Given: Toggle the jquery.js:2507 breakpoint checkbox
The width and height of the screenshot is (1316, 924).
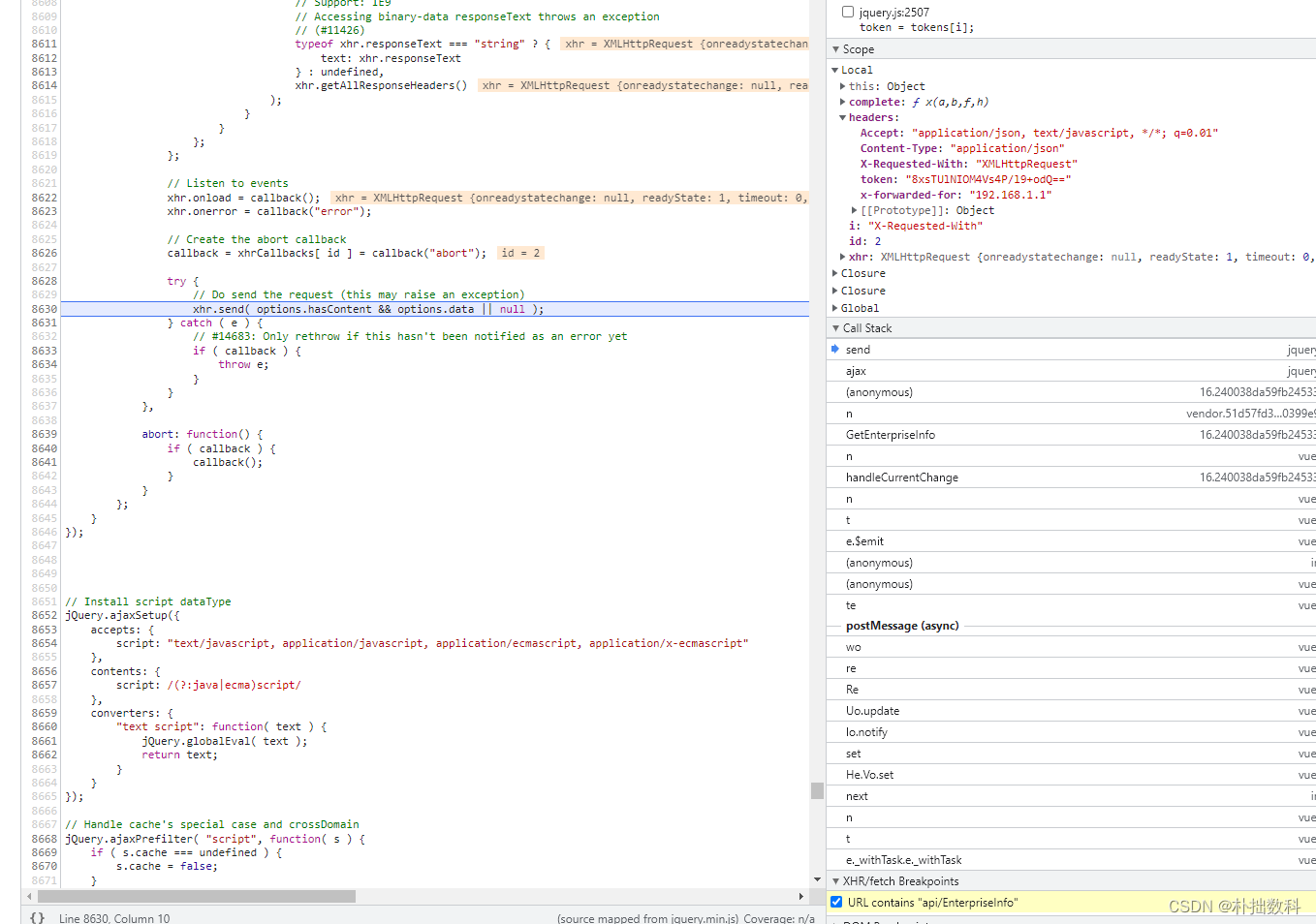Looking at the screenshot, I should [x=848, y=12].
